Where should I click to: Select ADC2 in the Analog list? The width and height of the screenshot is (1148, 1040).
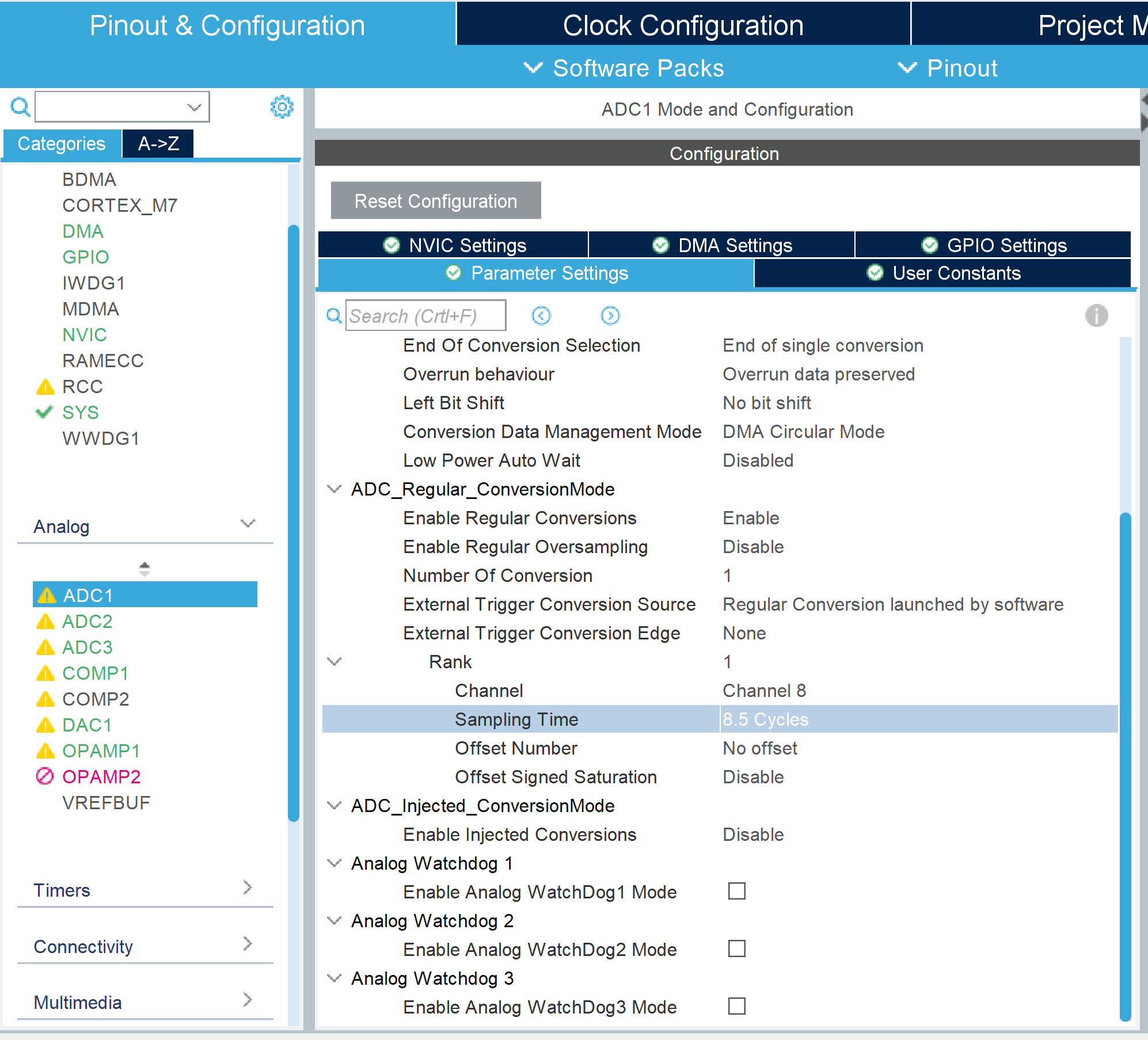88,622
